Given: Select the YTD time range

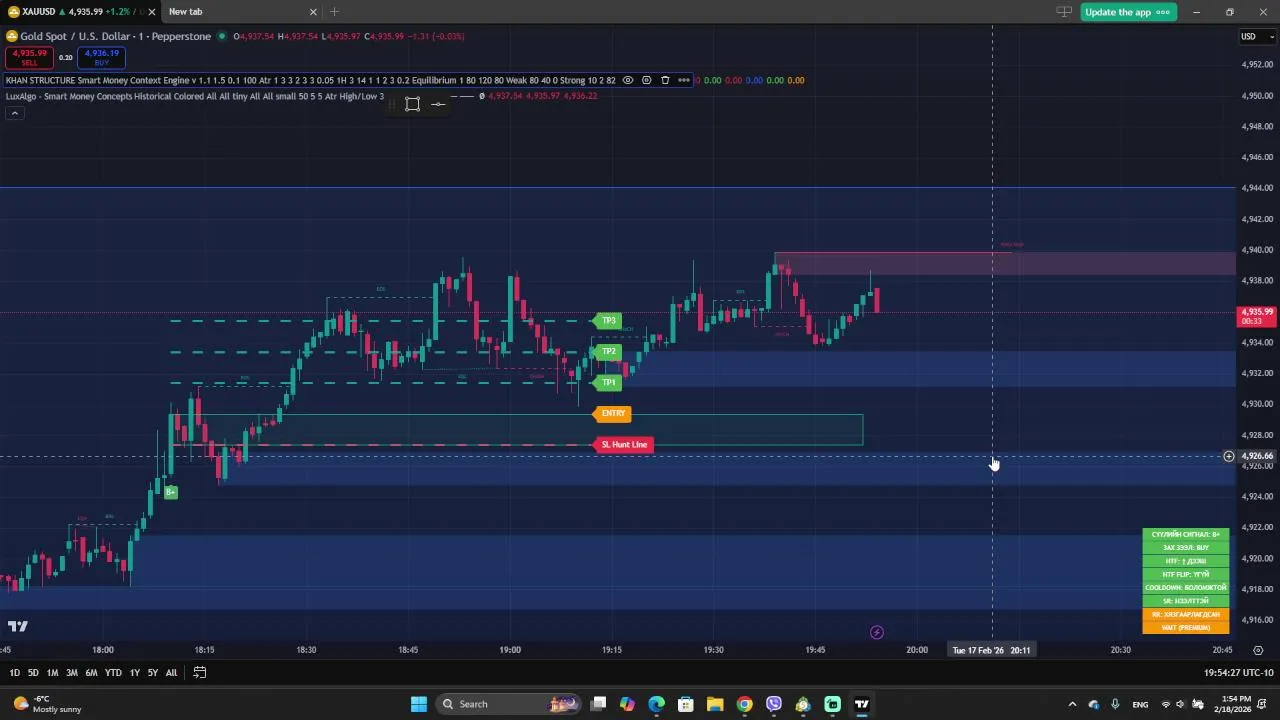Looking at the screenshot, I should point(113,673).
